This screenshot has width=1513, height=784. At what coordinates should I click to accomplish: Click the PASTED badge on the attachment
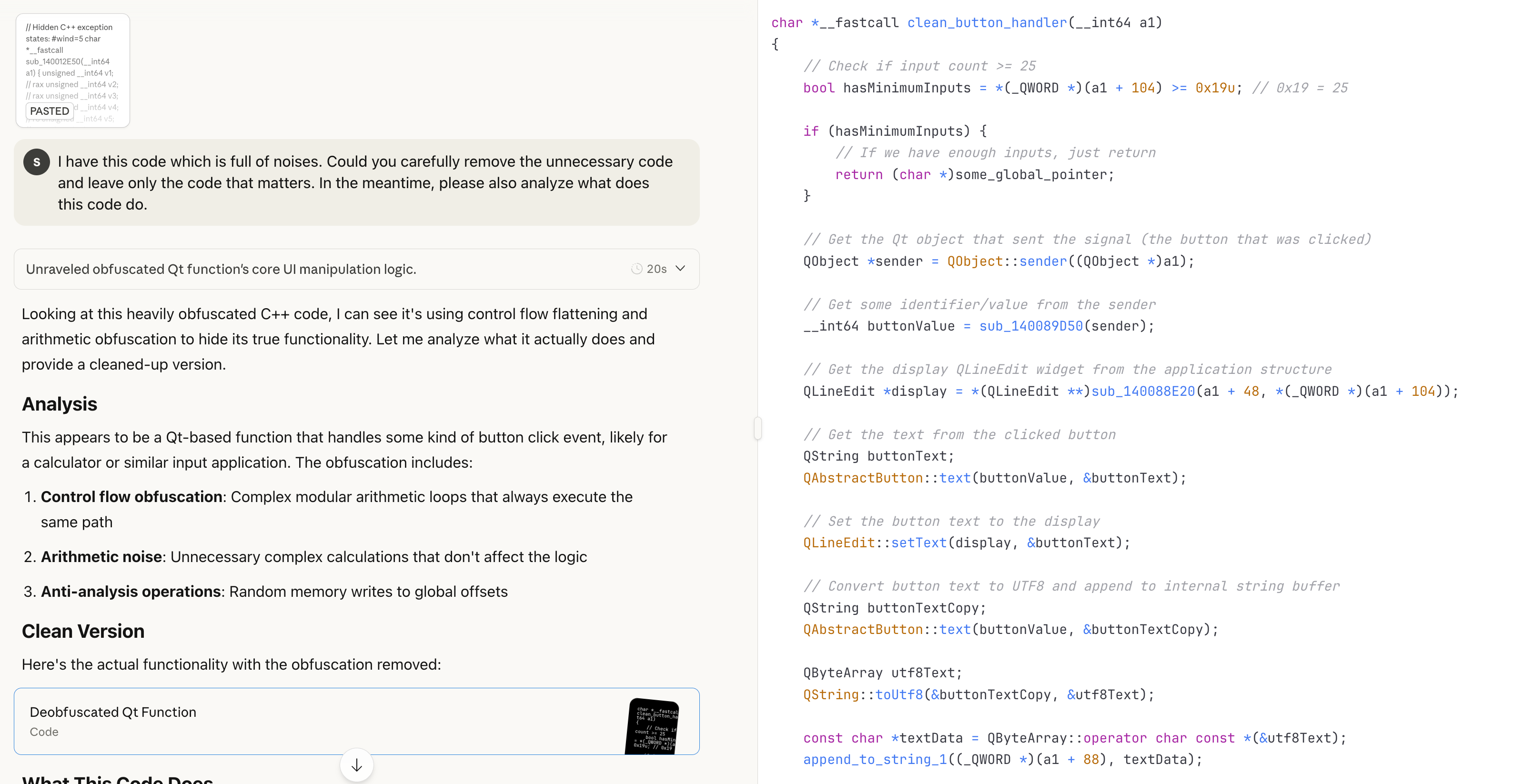pyautogui.click(x=50, y=111)
